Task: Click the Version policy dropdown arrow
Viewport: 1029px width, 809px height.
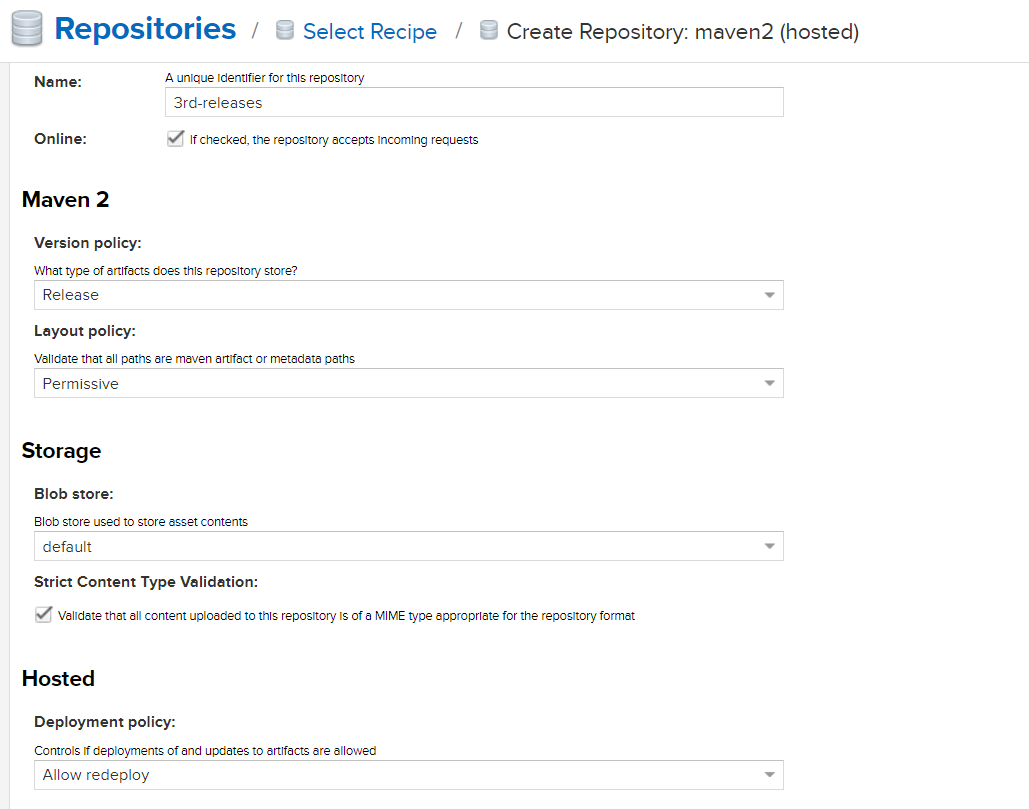Action: tap(769, 295)
